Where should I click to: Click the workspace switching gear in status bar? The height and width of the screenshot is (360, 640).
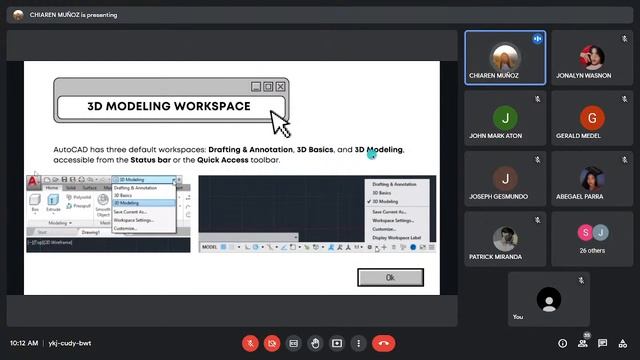[370, 247]
